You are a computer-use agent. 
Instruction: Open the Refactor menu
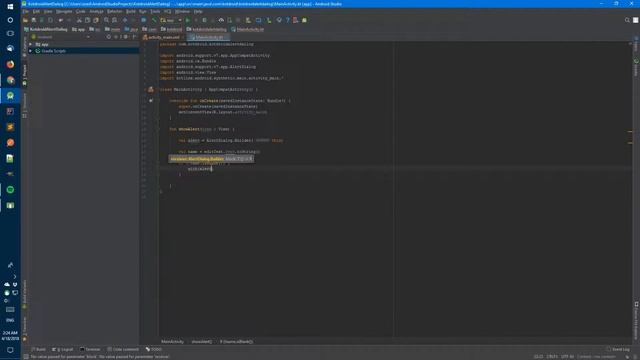tap(114, 11)
